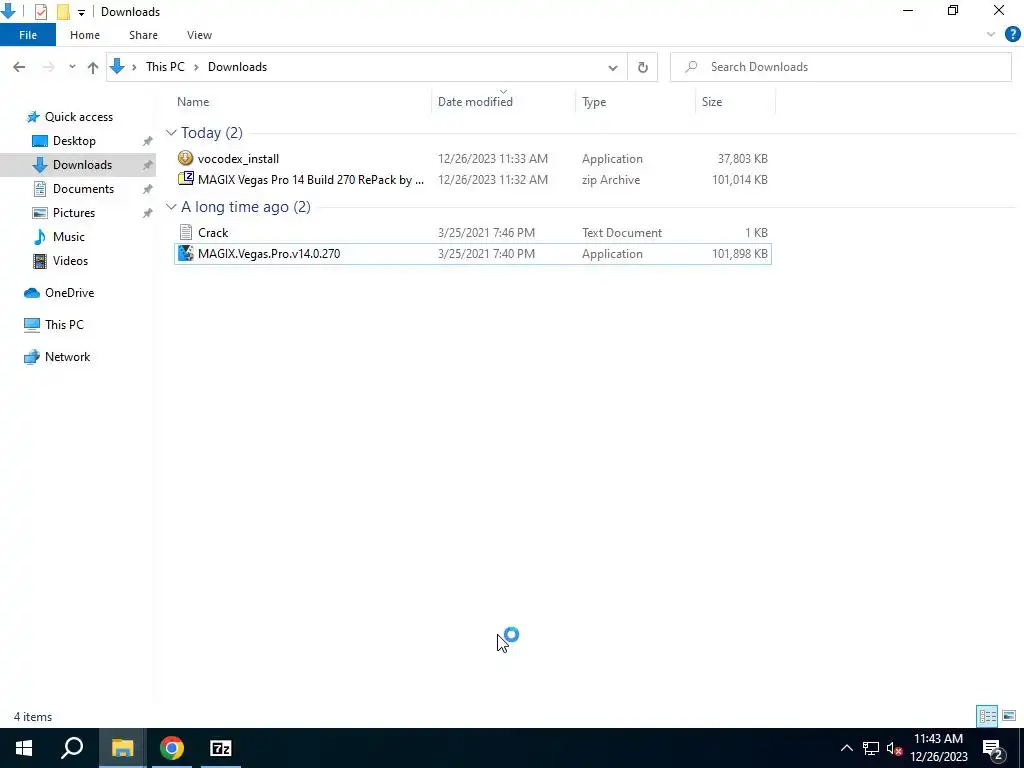Screen dimensions: 1024x768
Task: Open the Share ribbon tab
Action: click(x=143, y=35)
